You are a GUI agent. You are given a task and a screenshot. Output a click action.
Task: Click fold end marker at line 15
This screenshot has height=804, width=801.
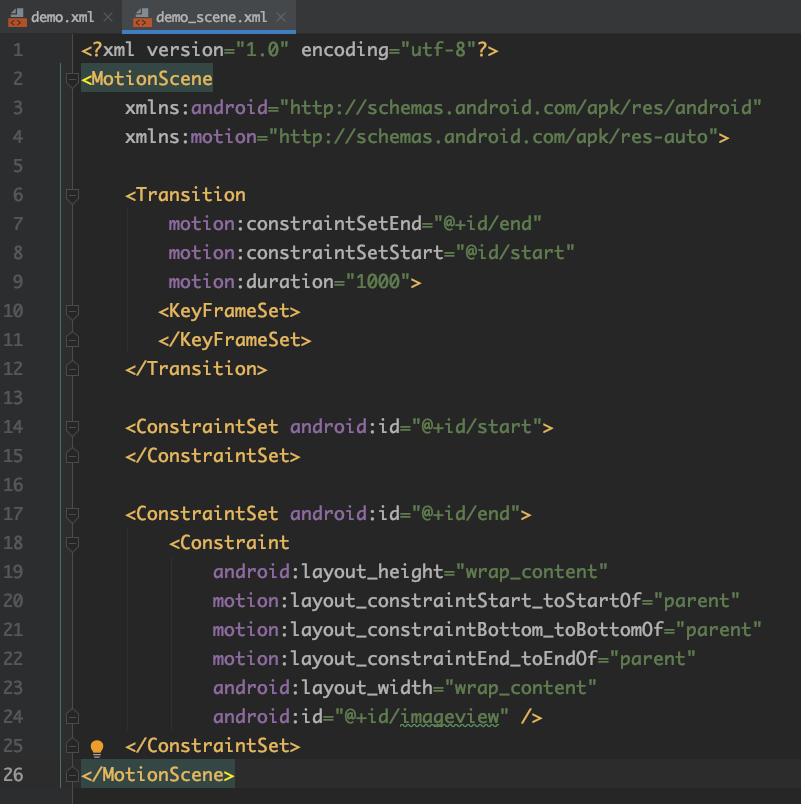tap(72, 456)
